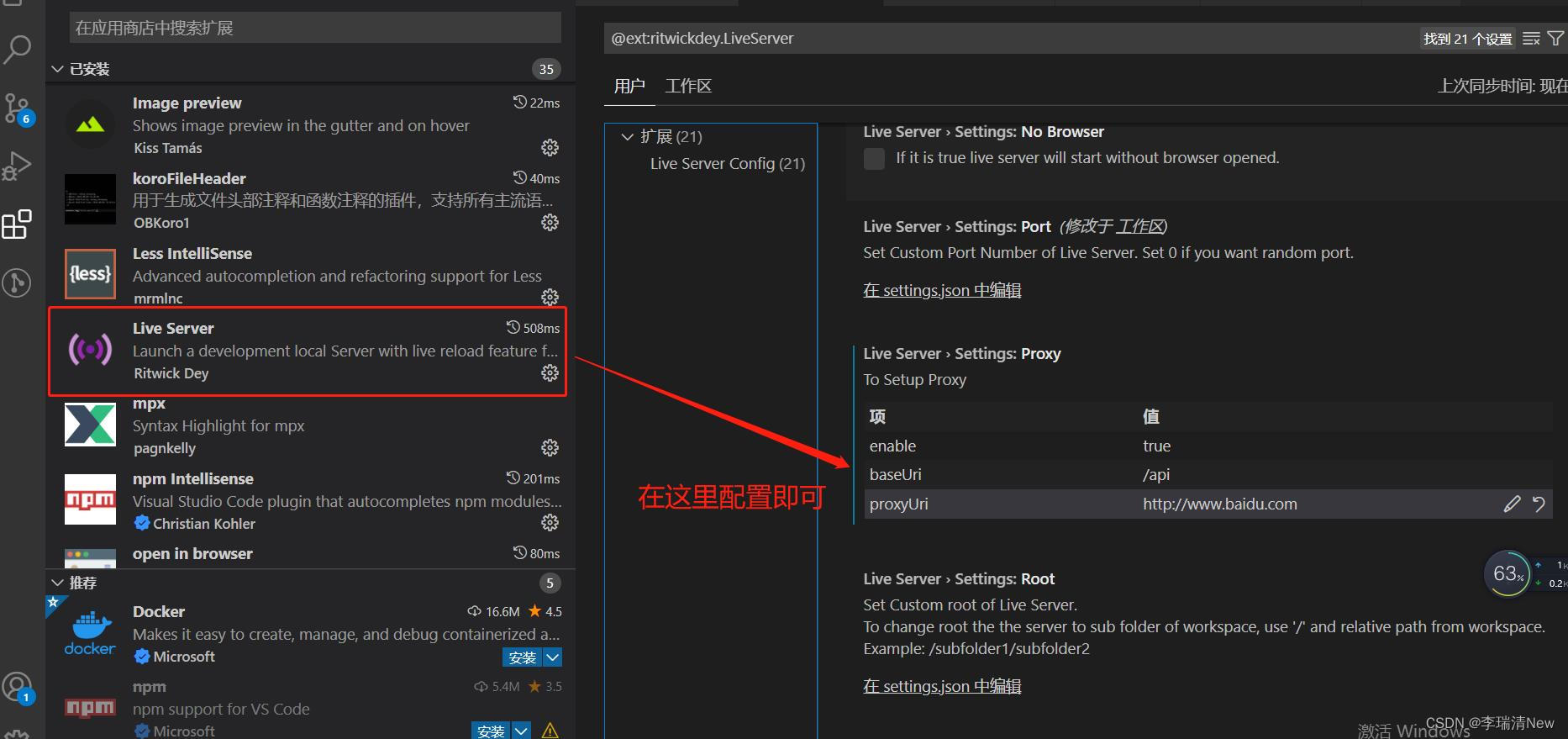
Task: Collapse the 已安装 installed extensions section
Action: (x=57, y=69)
